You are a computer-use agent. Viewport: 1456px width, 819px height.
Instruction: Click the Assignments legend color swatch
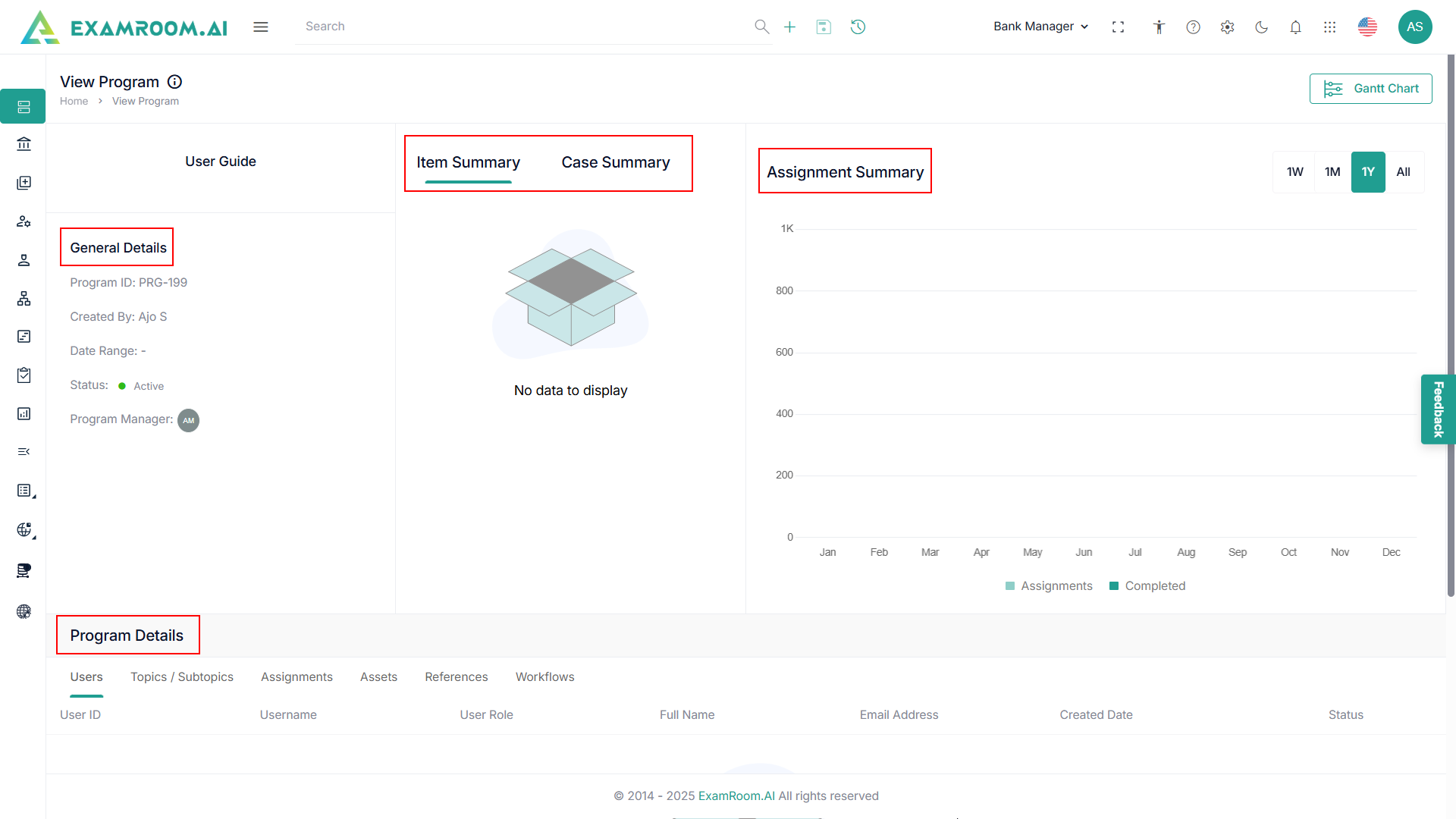1009,586
